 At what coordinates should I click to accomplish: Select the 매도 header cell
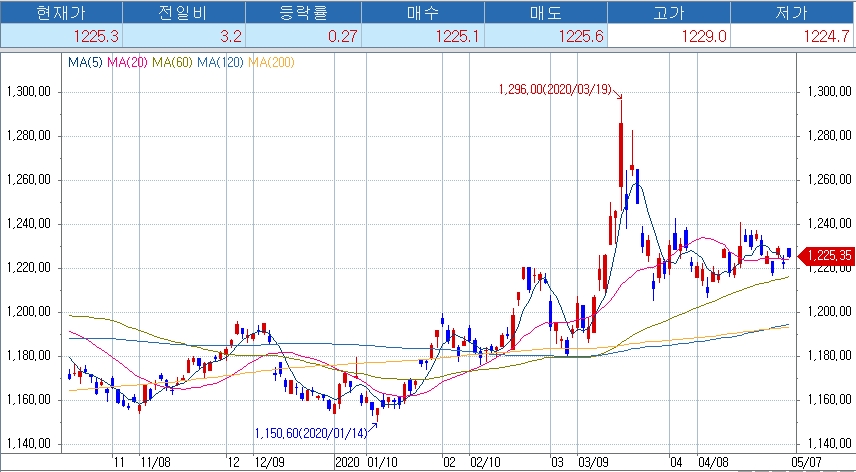coord(547,13)
